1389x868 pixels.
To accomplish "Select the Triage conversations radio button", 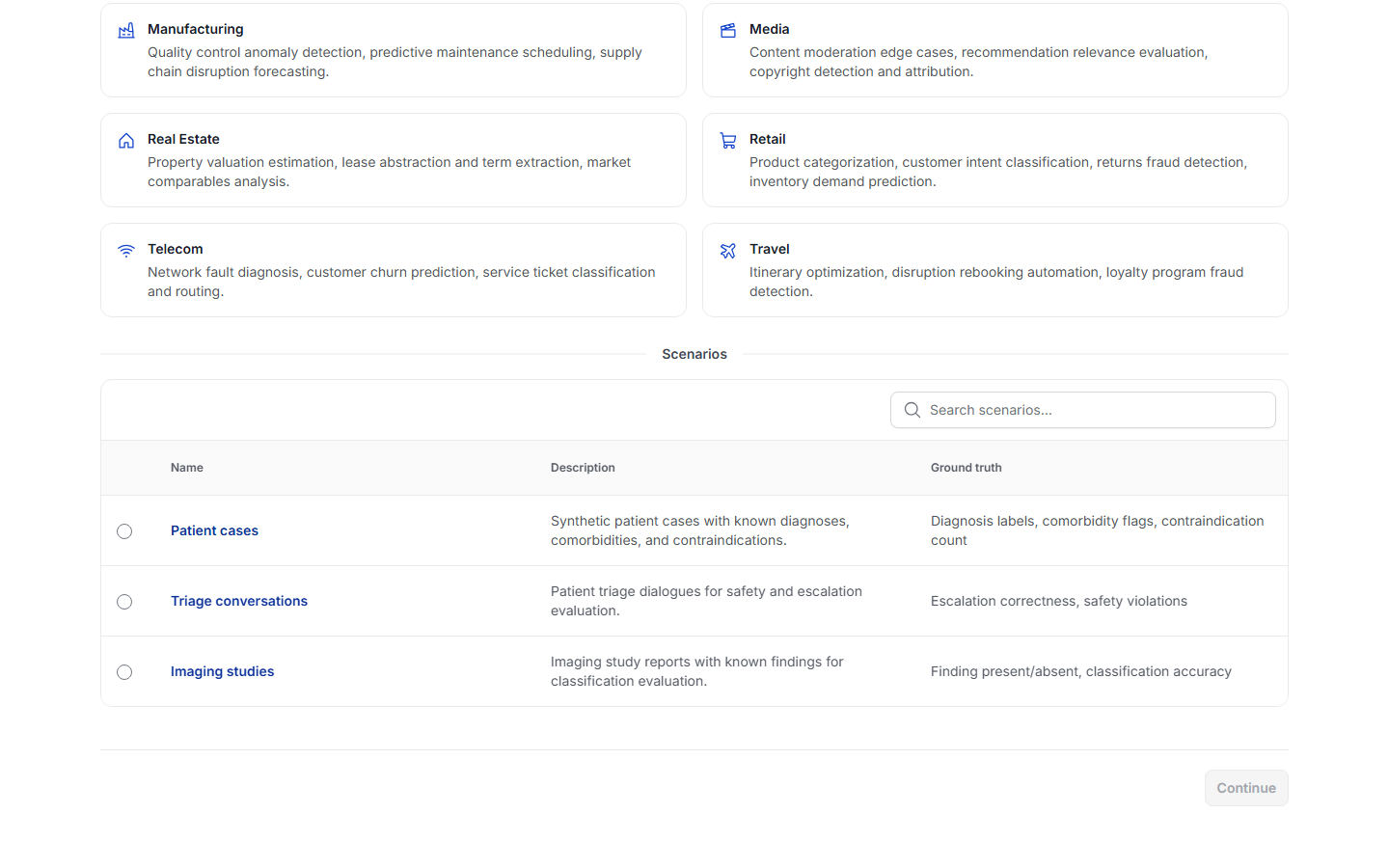I will 124,602.
